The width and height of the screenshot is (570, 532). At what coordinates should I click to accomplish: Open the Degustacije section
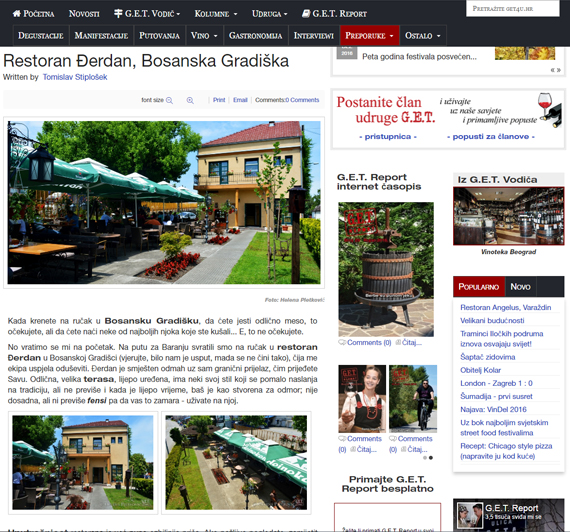pyautogui.click(x=41, y=36)
